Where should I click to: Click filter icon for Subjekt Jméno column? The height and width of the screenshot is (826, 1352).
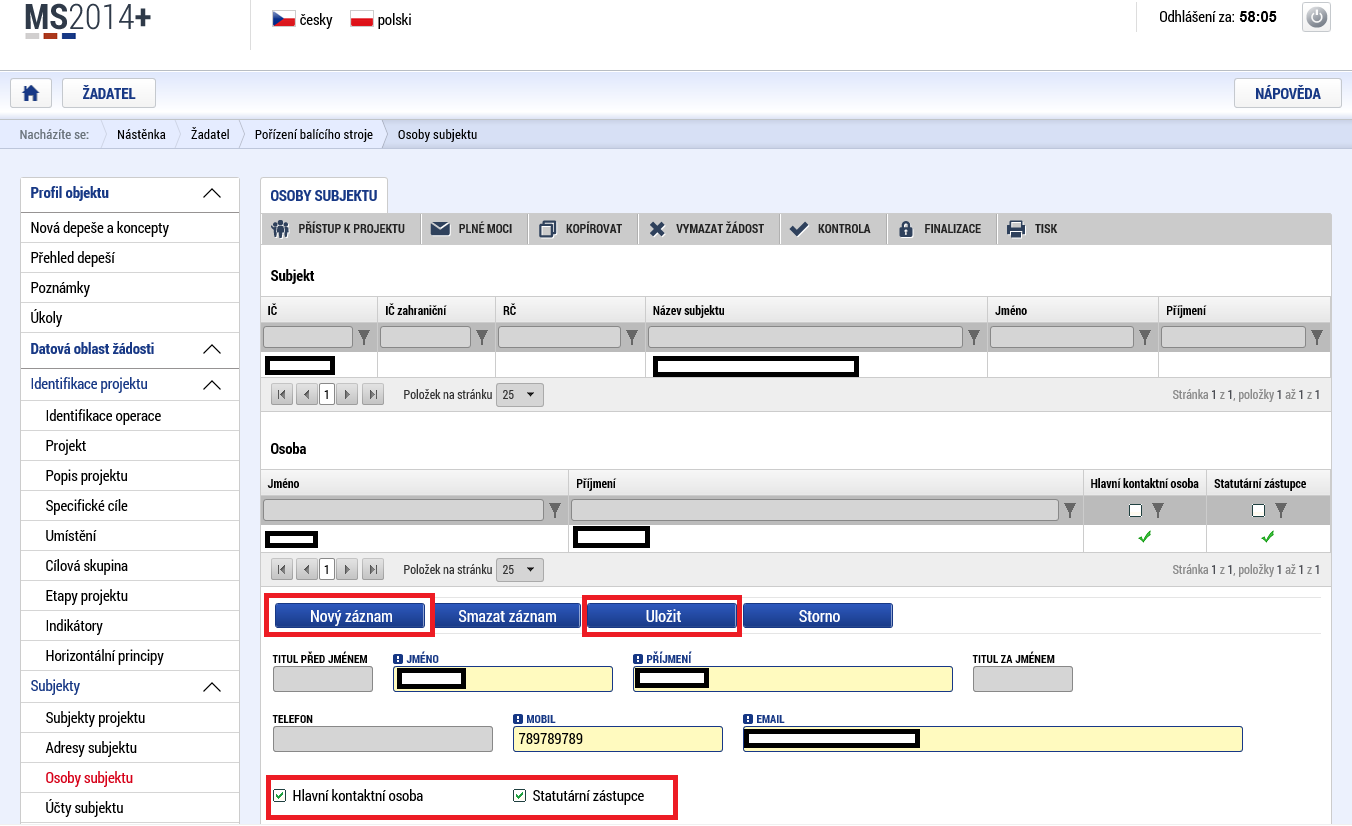tap(1145, 337)
